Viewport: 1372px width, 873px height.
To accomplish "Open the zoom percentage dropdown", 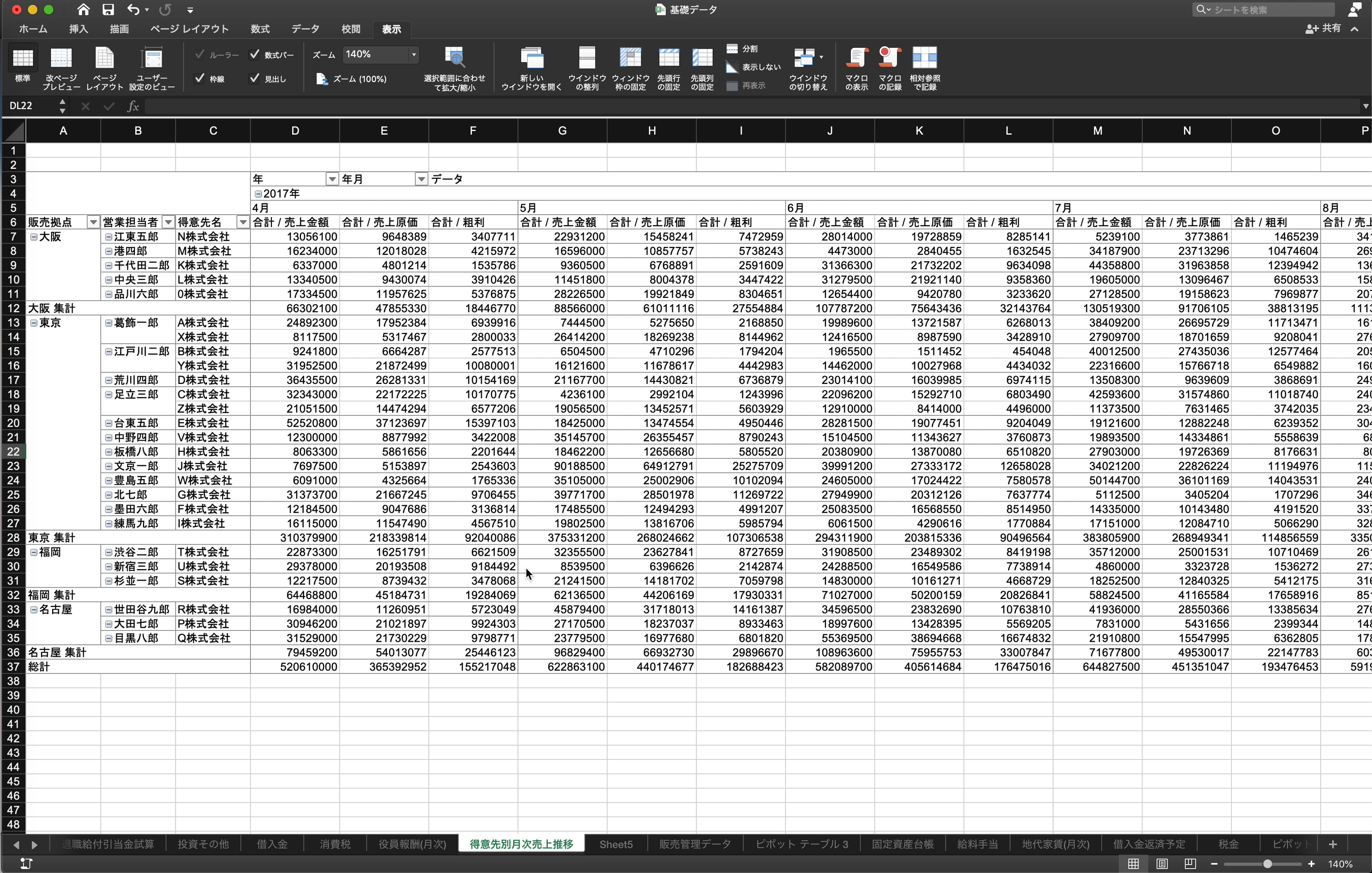I will (414, 55).
